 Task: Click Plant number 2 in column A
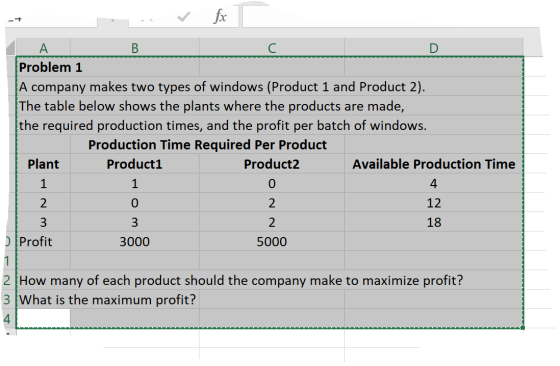click(x=43, y=203)
